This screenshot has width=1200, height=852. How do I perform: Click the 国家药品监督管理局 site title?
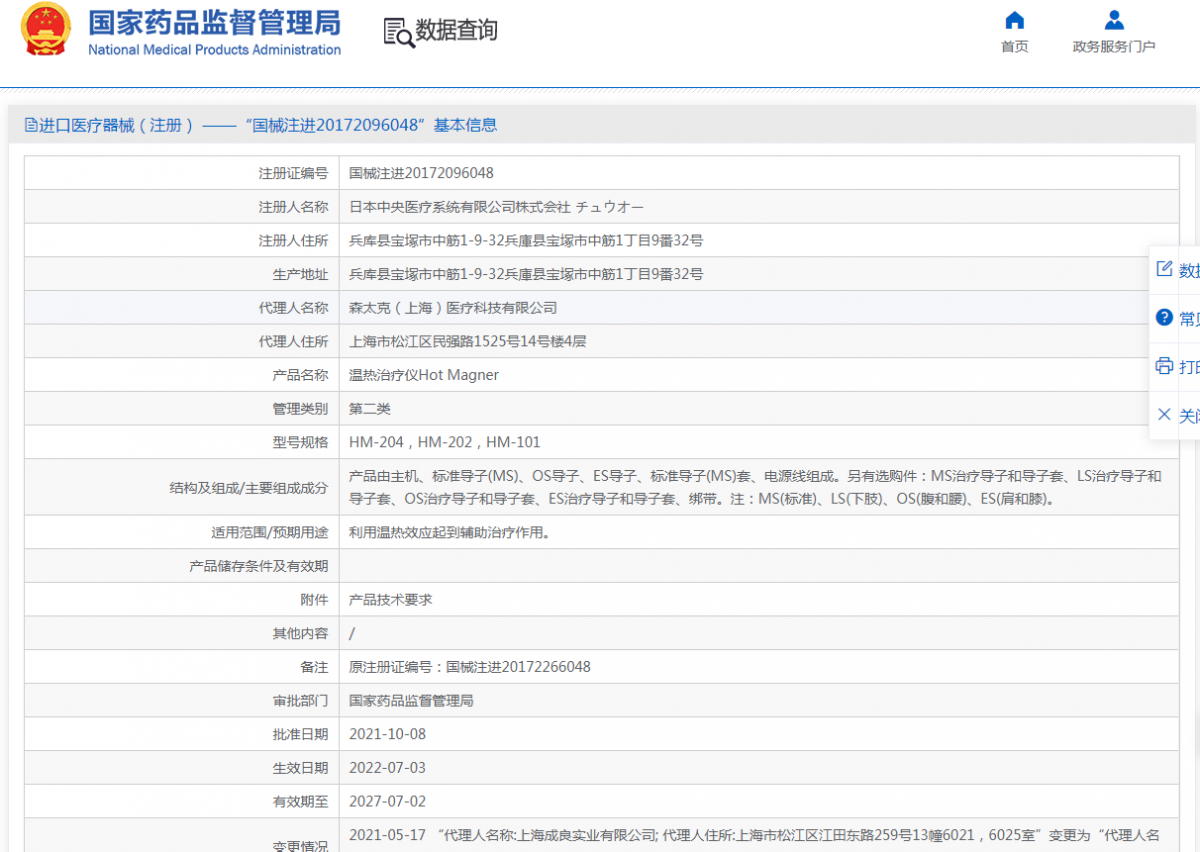214,23
